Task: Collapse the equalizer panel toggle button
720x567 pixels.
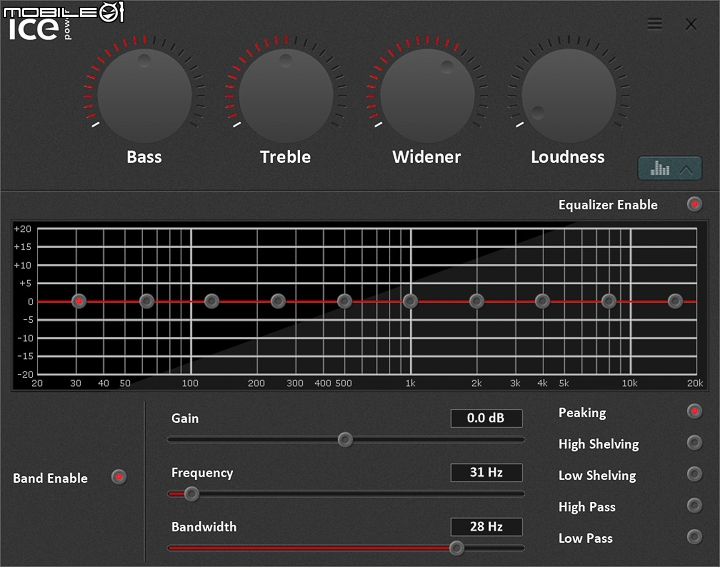Action: coord(669,168)
